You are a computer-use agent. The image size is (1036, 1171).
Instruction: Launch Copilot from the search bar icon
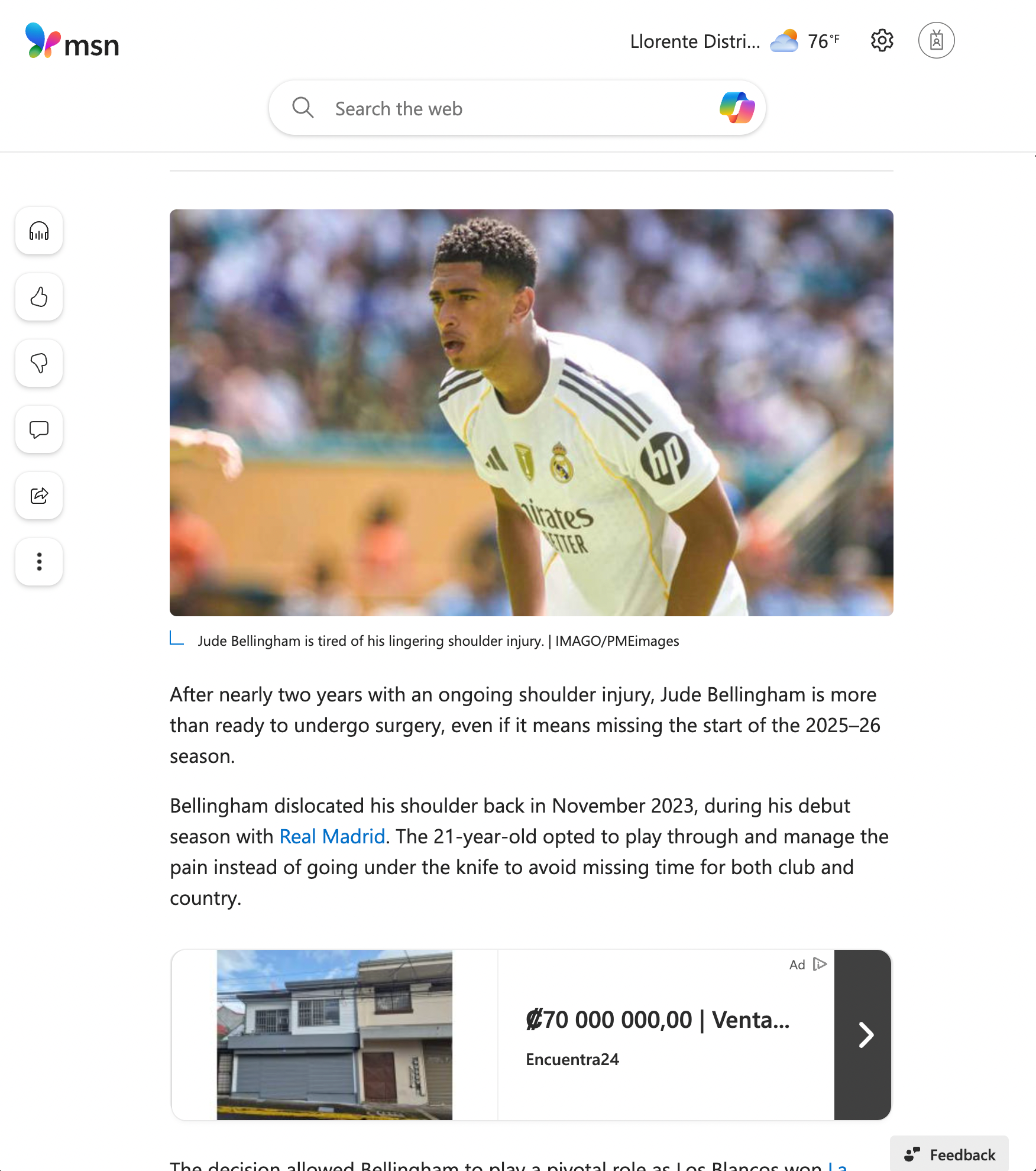click(737, 108)
